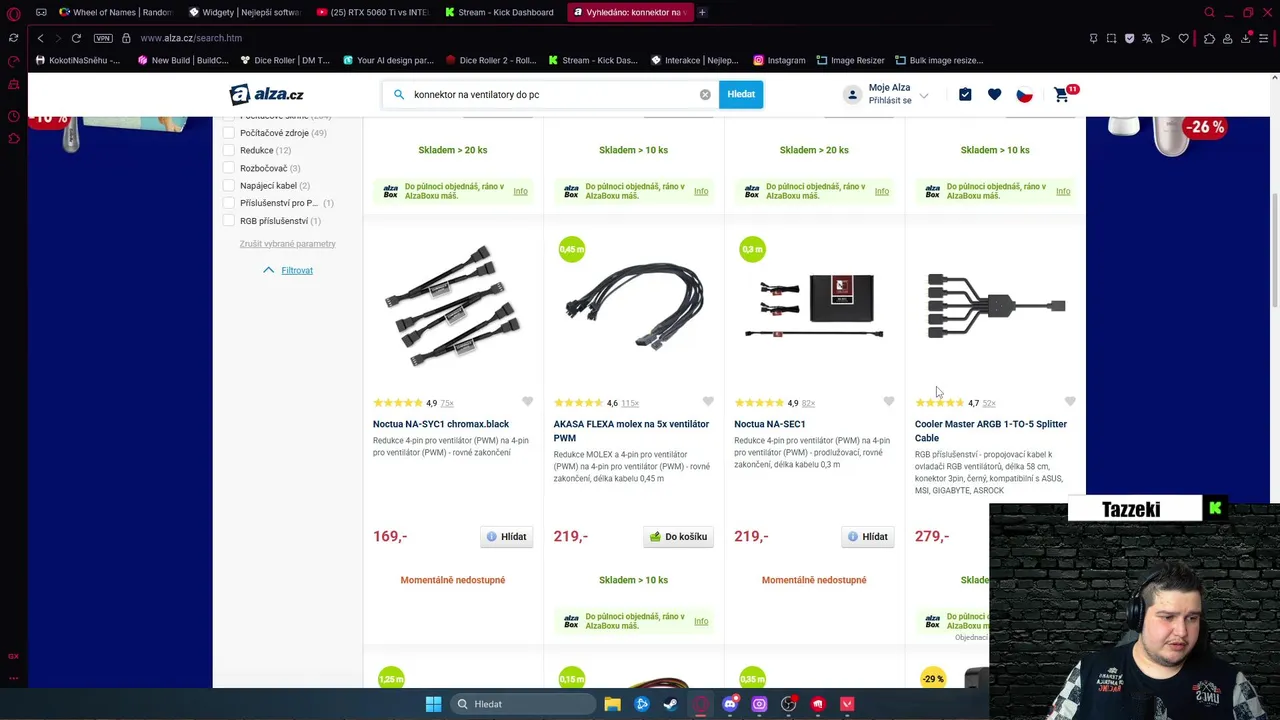
Task: Open a new browser tab with plus
Action: (x=702, y=12)
